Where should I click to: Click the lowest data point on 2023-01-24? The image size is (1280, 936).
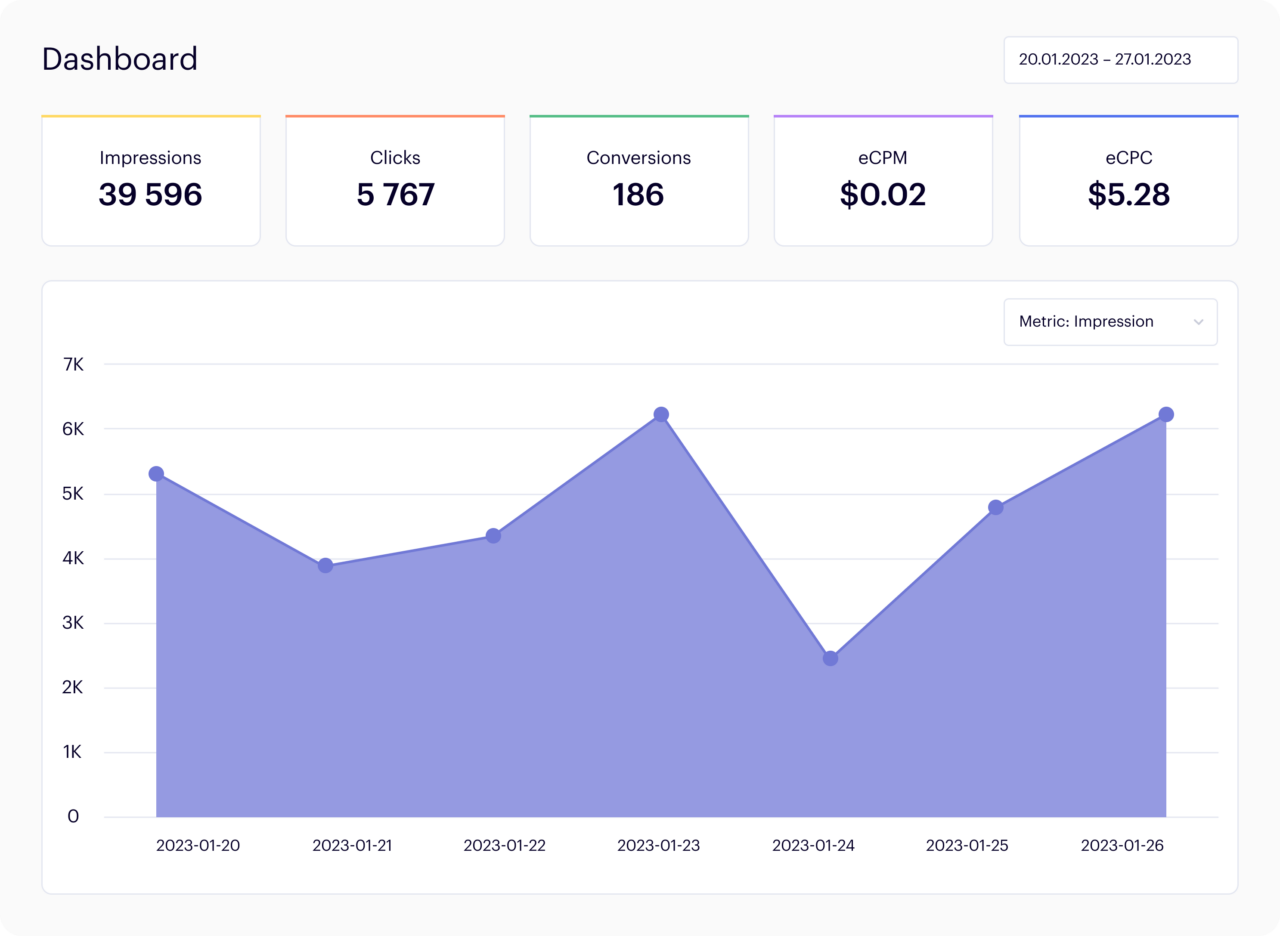(830, 658)
